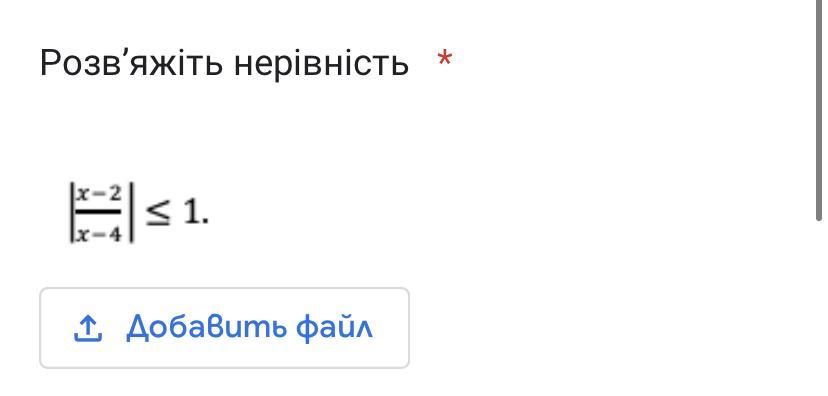Select the "Розв'яжіть нерівність" question title
The image size is (828, 396).
pyautogui.click(x=224, y=63)
